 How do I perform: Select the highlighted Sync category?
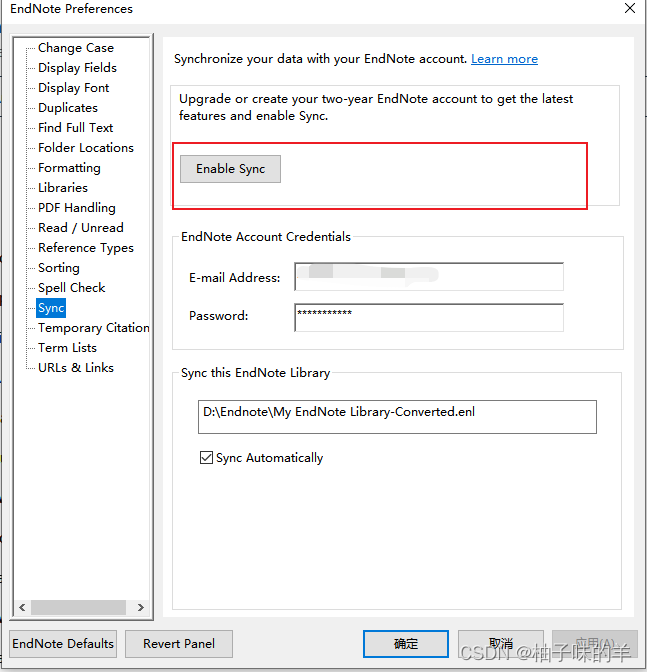click(x=51, y=308)
